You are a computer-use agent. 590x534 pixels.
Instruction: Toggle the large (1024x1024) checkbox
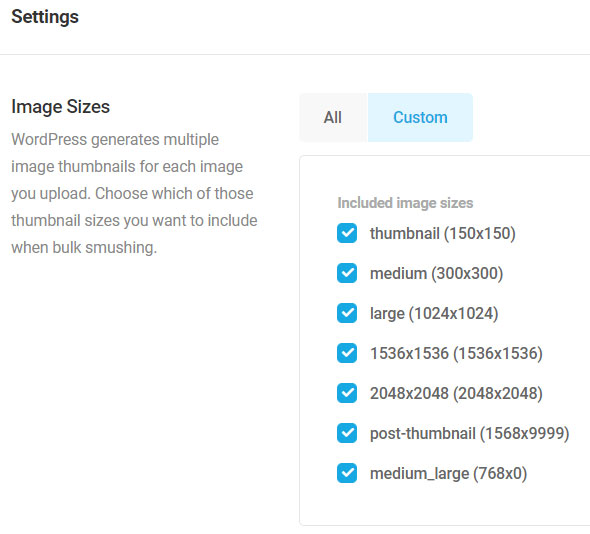pos(347,313)
